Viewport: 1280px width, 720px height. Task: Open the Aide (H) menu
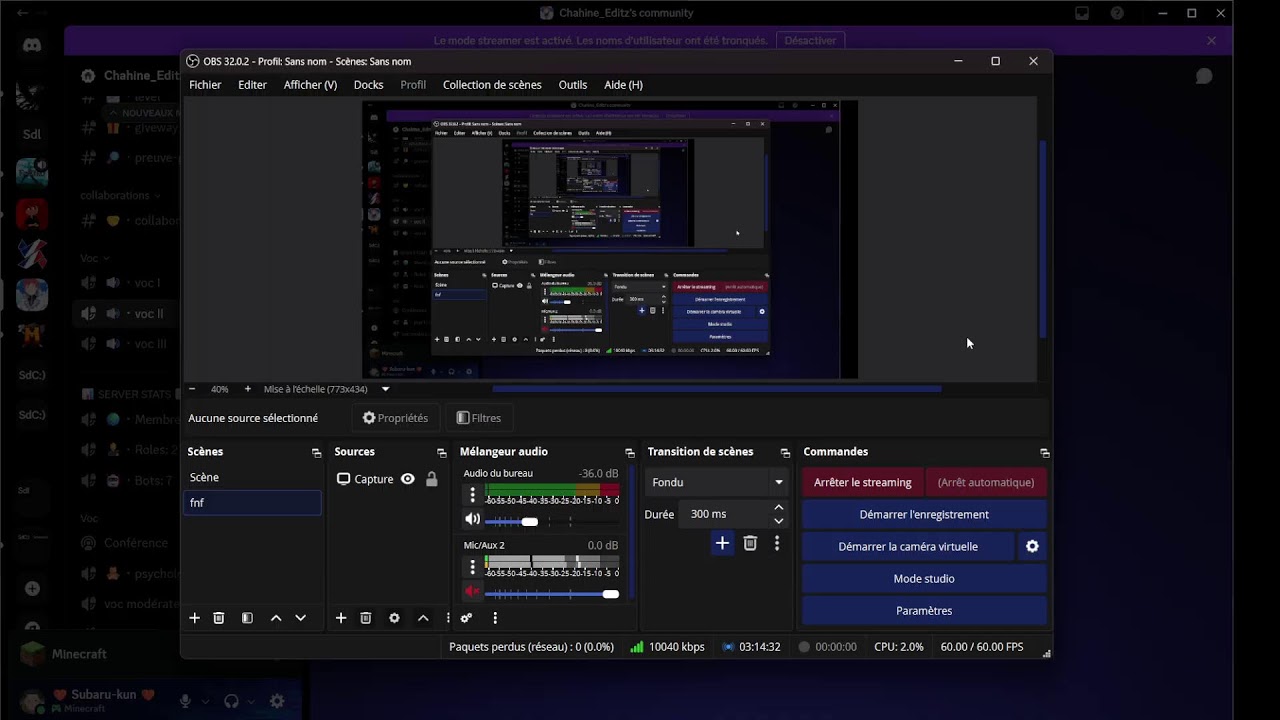pyautogui.click(x=624, y=85)
